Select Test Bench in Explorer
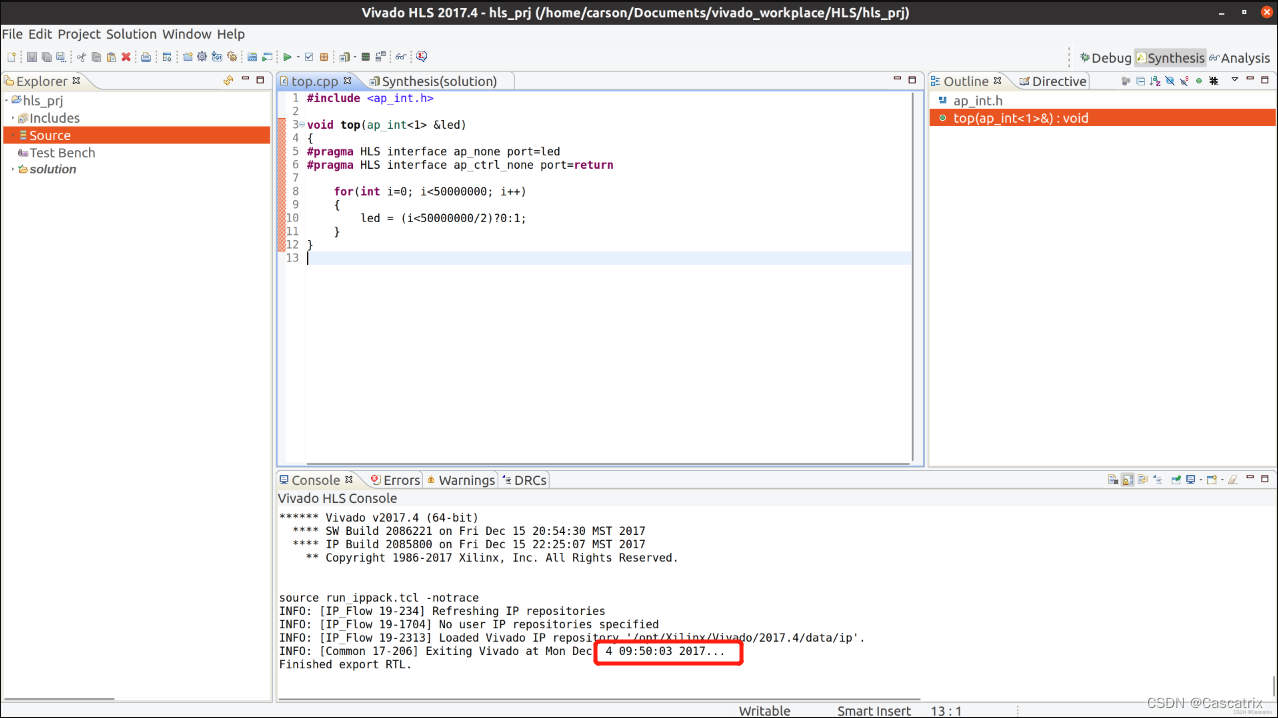 (x=62, y=153)
